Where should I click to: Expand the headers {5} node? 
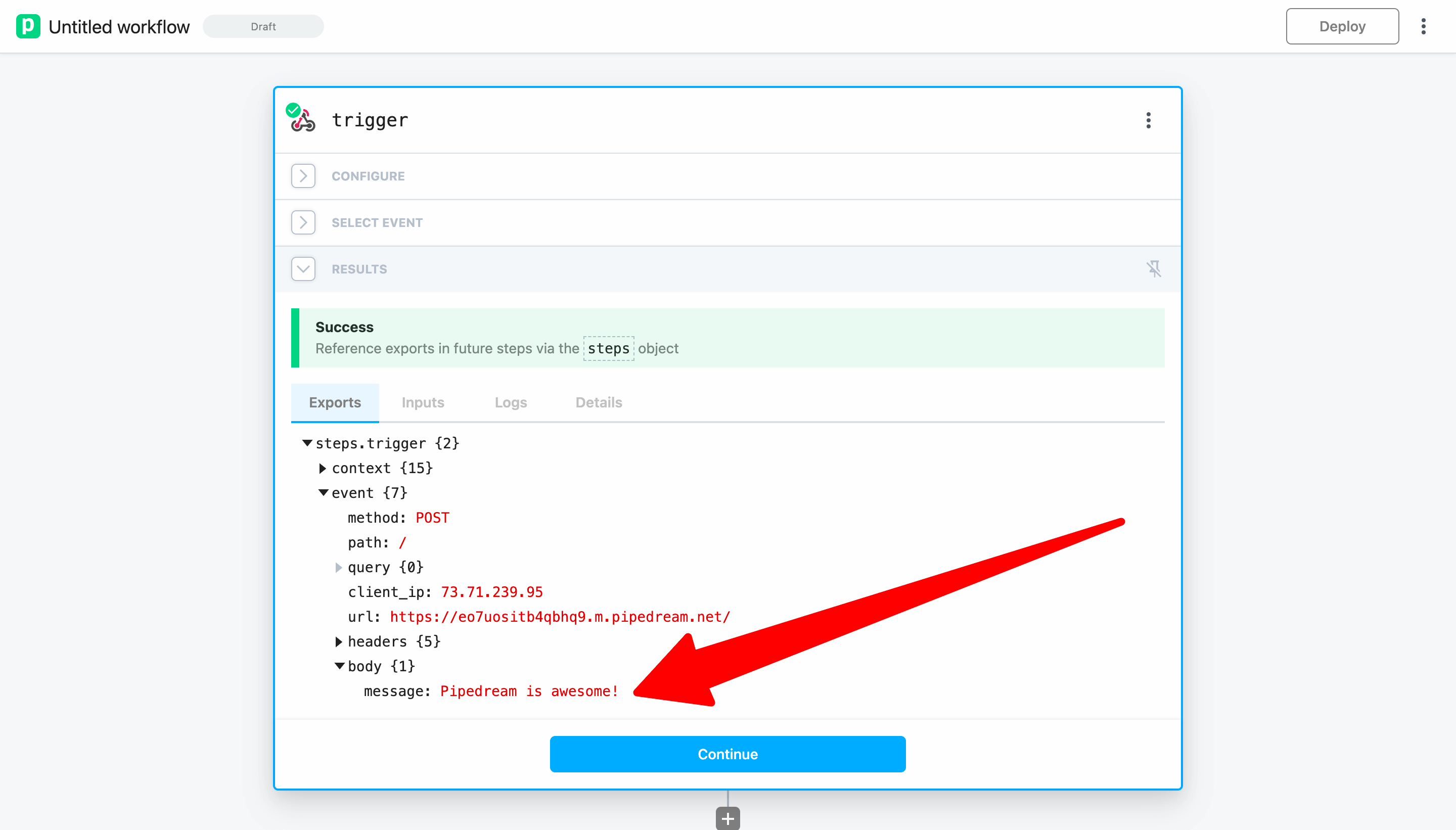tap(339, 641)
